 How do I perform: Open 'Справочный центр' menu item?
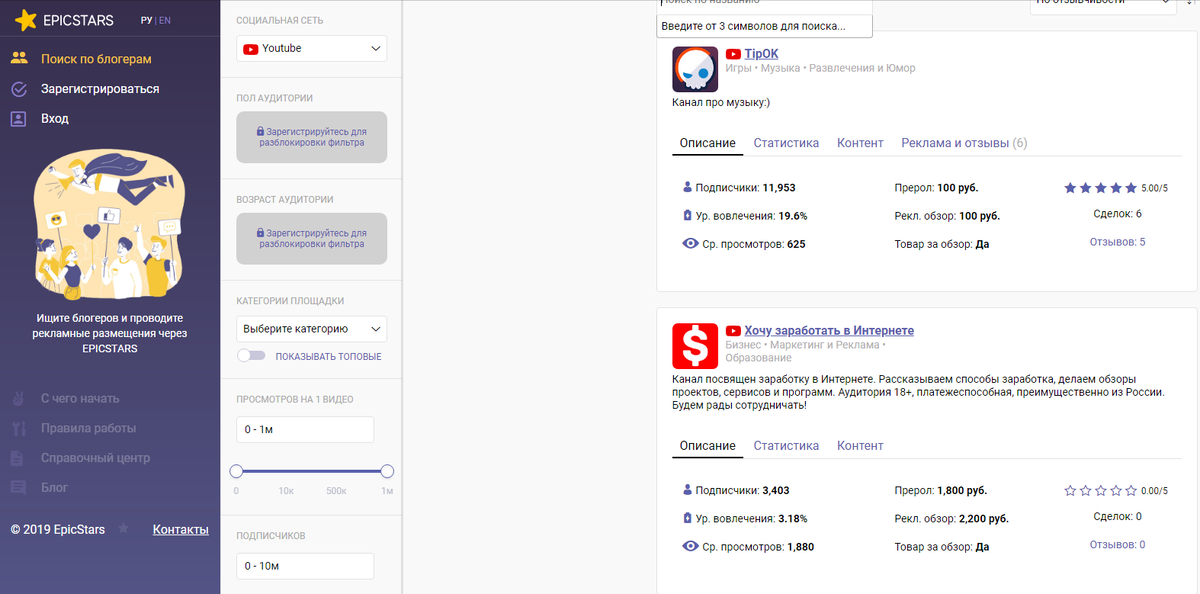pyautogui.click(x=96, y=458)
